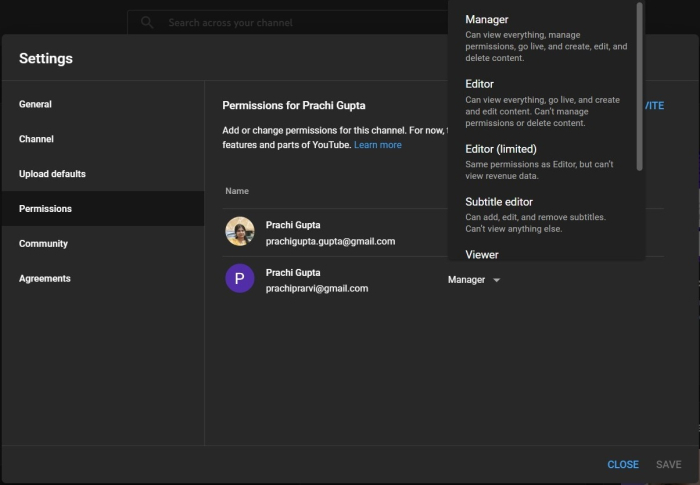The image size is (700, 485).
Task: Open the Permissions settings tab
Action: tap(45, 209)
